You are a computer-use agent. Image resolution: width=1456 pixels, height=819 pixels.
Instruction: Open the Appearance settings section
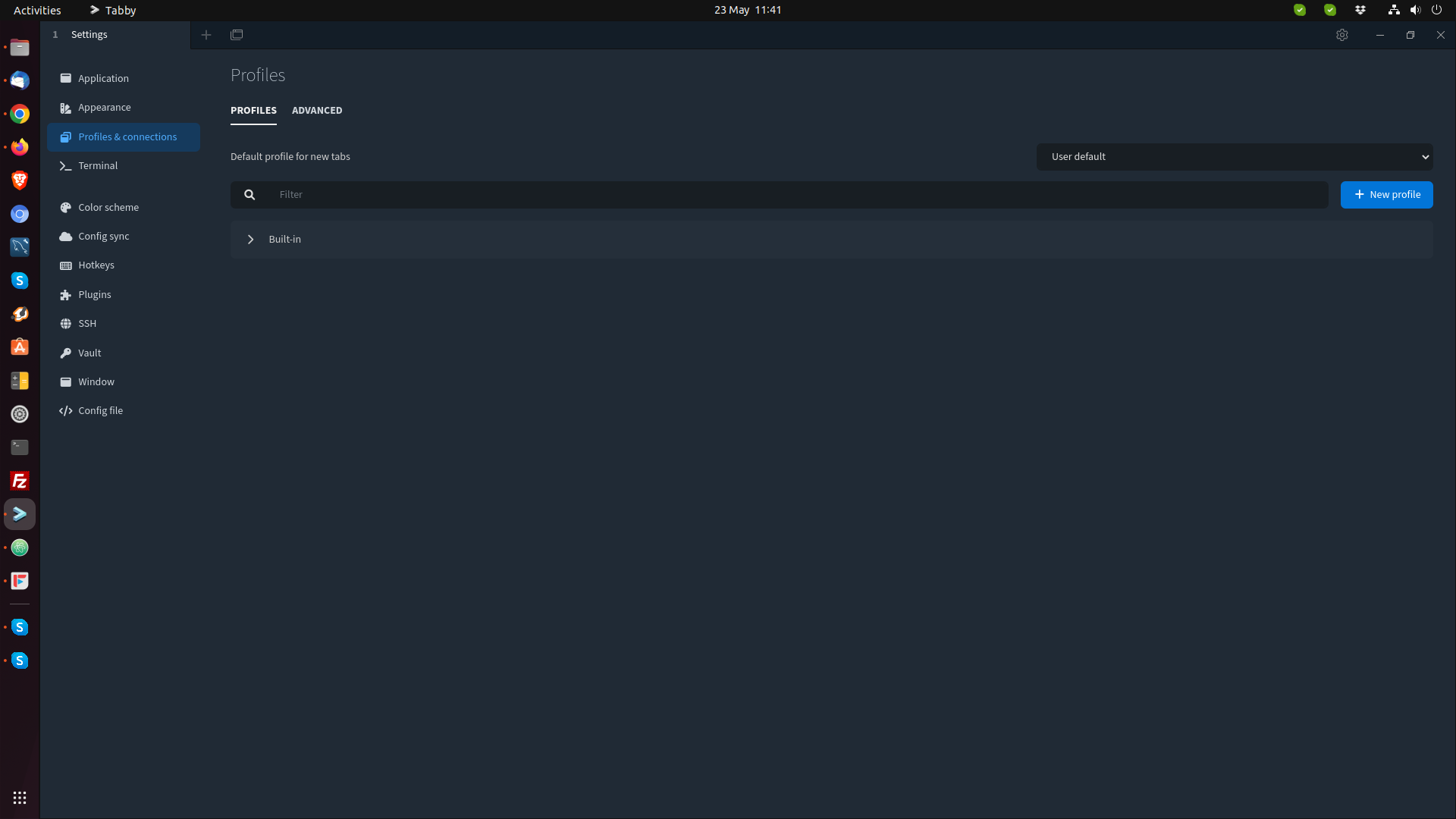point(123,108)
